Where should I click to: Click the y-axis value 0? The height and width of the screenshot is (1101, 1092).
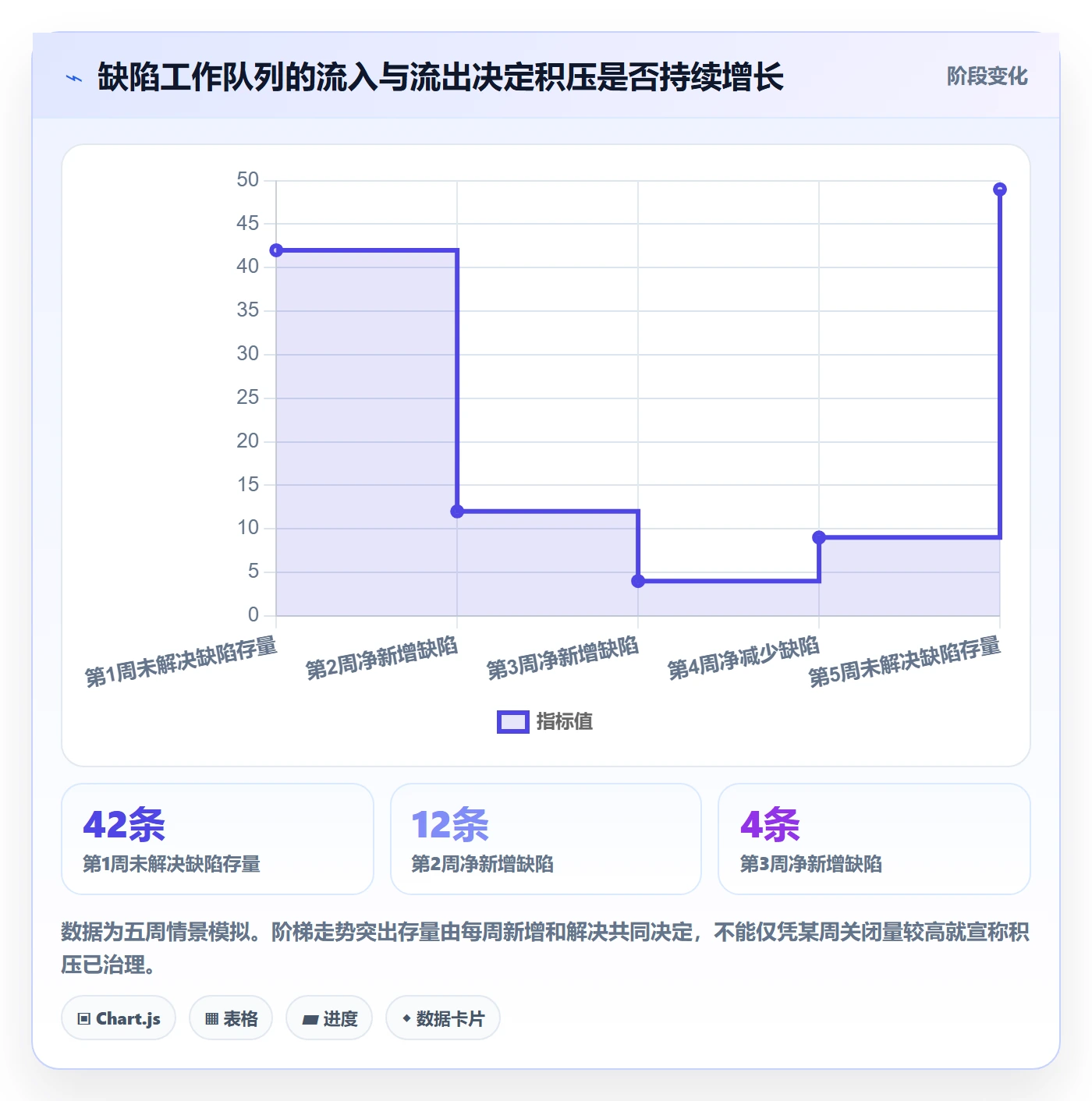click(253, 615)
